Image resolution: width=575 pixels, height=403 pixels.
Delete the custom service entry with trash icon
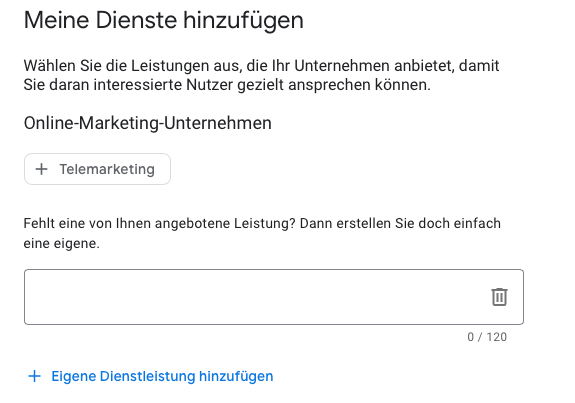click(x=499, y=297)
